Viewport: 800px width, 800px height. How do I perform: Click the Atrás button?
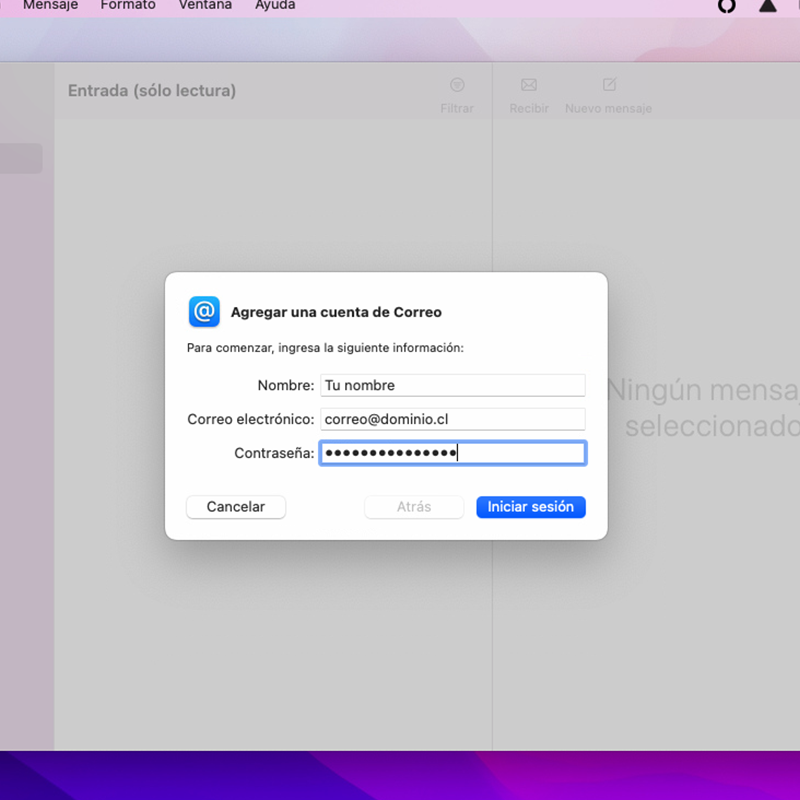(414, 507)
